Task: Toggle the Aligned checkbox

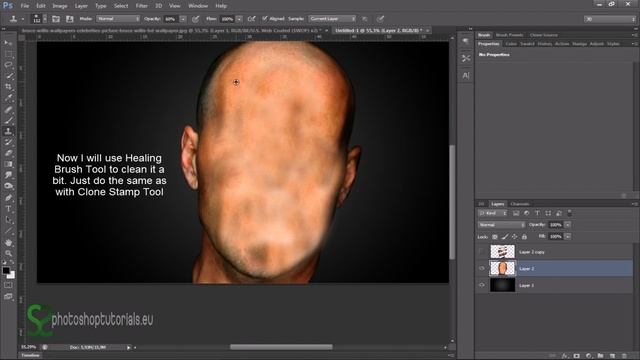Action: pos(265,19)
